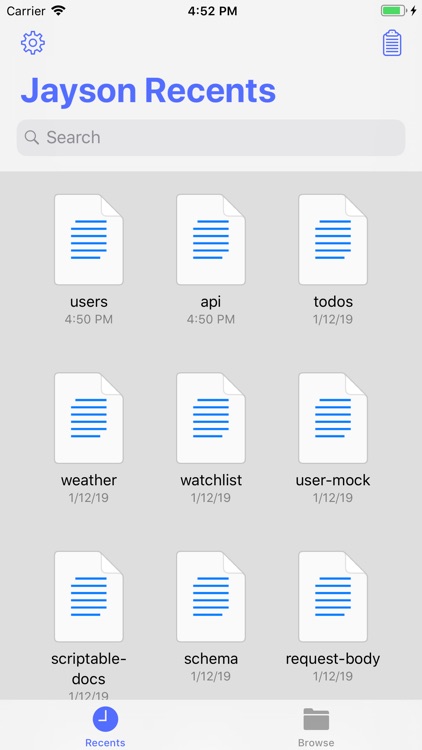
Task: Open the weather file icon
Action: (x=89, y=418)
